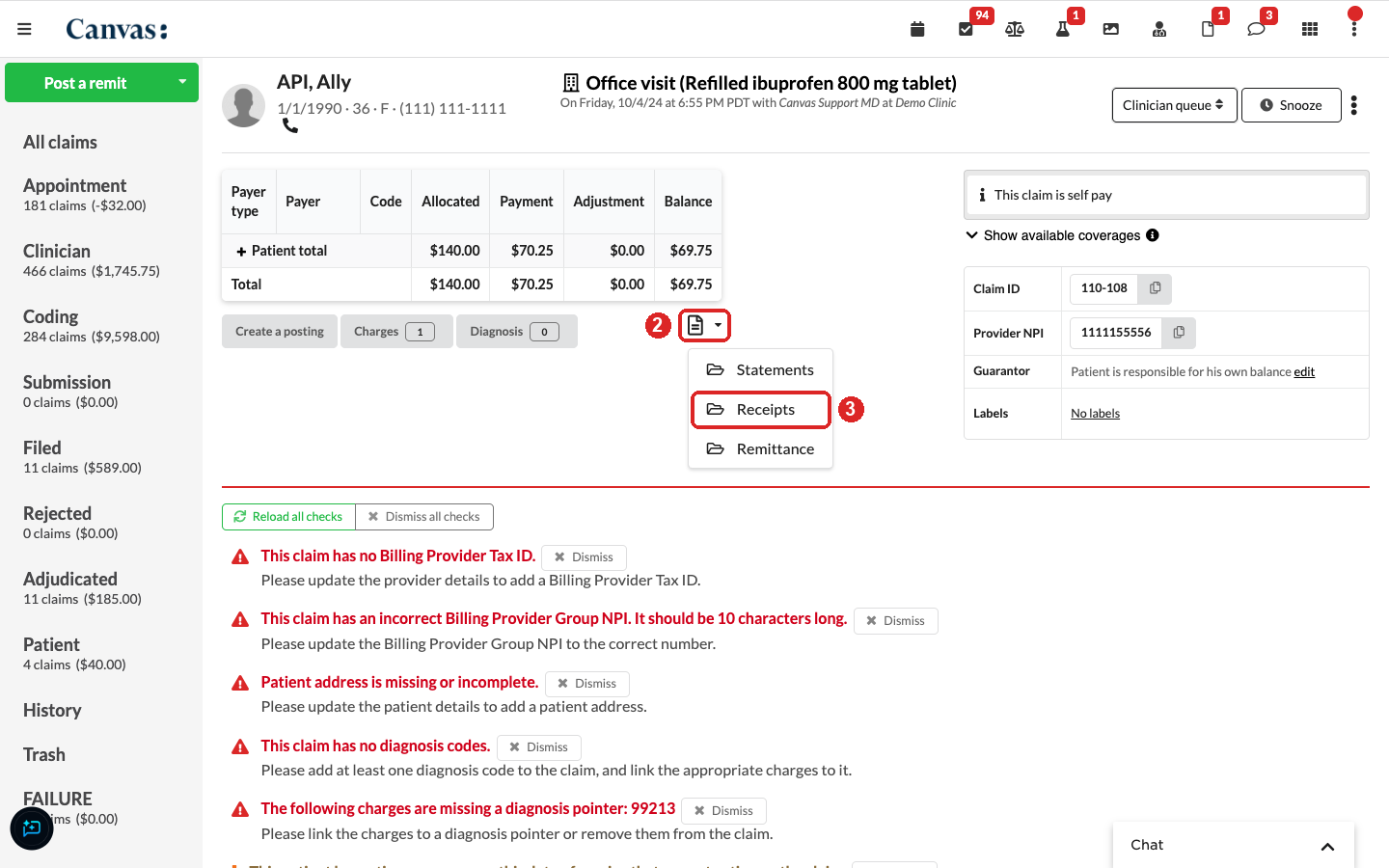Click the Claim ID field 110-108
The height and width of the screenshot is (868, 1389).
(1103, 288)
